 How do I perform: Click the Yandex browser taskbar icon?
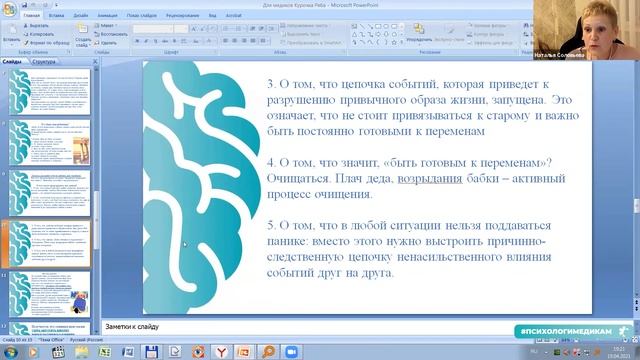(x=221, y=351)
